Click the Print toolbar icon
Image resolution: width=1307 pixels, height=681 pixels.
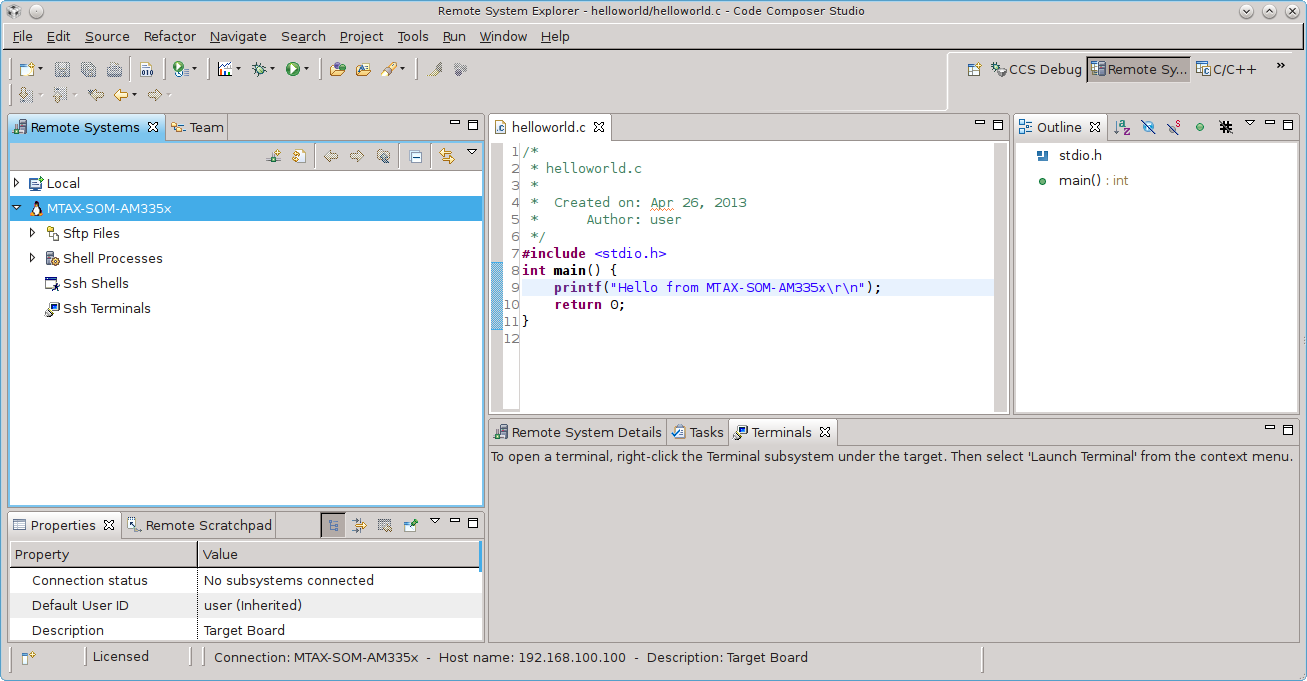coord(114,69)
